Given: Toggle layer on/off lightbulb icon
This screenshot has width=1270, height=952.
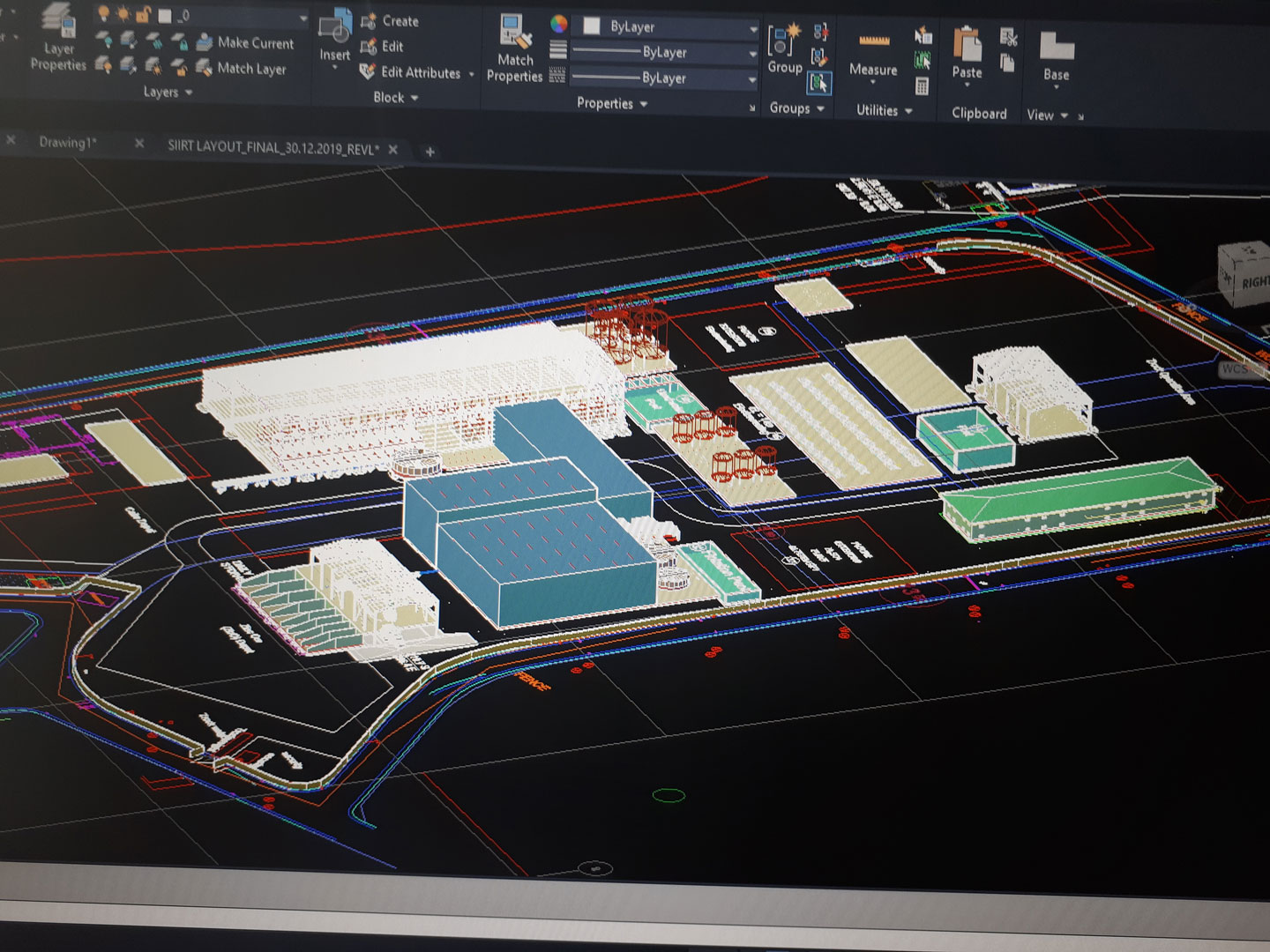Looking at the screenshot, I should coord(102,14).
